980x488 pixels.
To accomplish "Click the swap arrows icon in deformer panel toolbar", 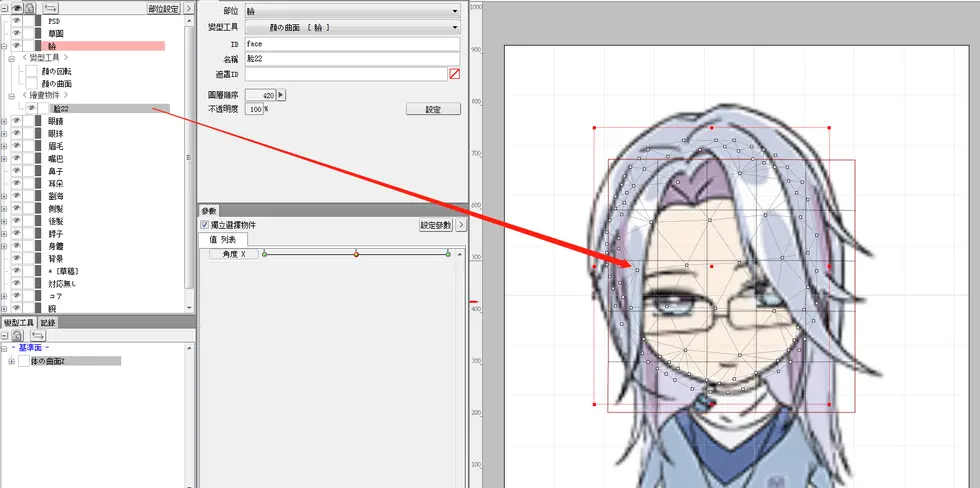I will [x=38, y=336].
